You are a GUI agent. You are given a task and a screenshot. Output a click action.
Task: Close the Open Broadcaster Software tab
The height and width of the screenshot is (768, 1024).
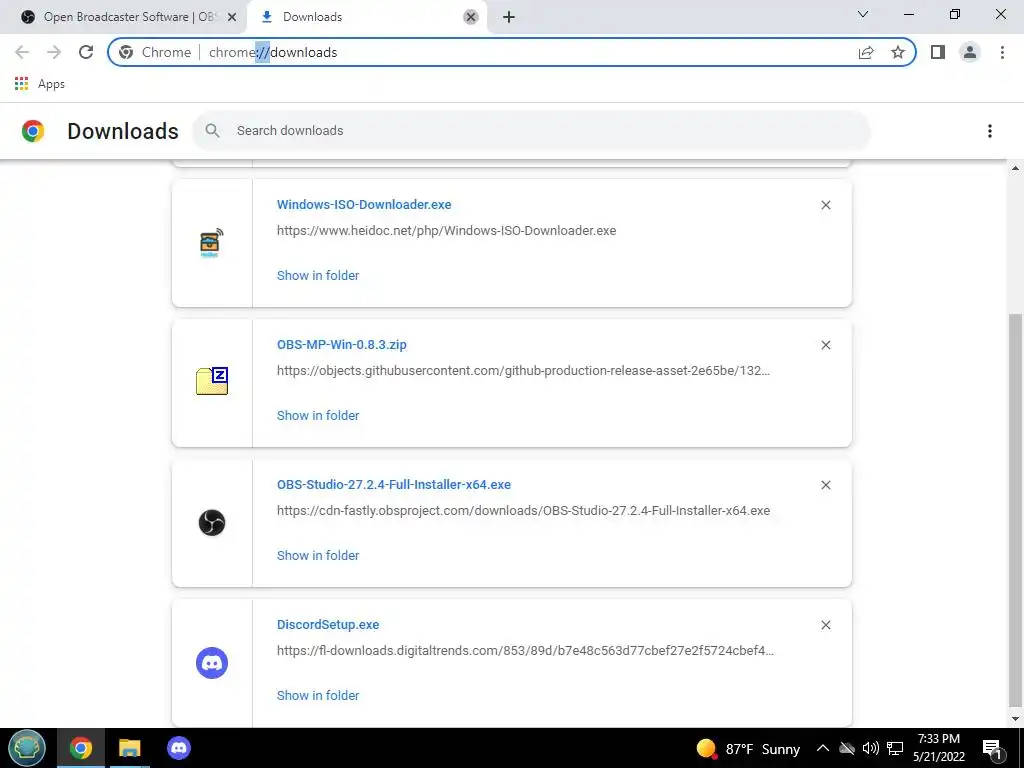pyautogui.click(x=232, y=17)
